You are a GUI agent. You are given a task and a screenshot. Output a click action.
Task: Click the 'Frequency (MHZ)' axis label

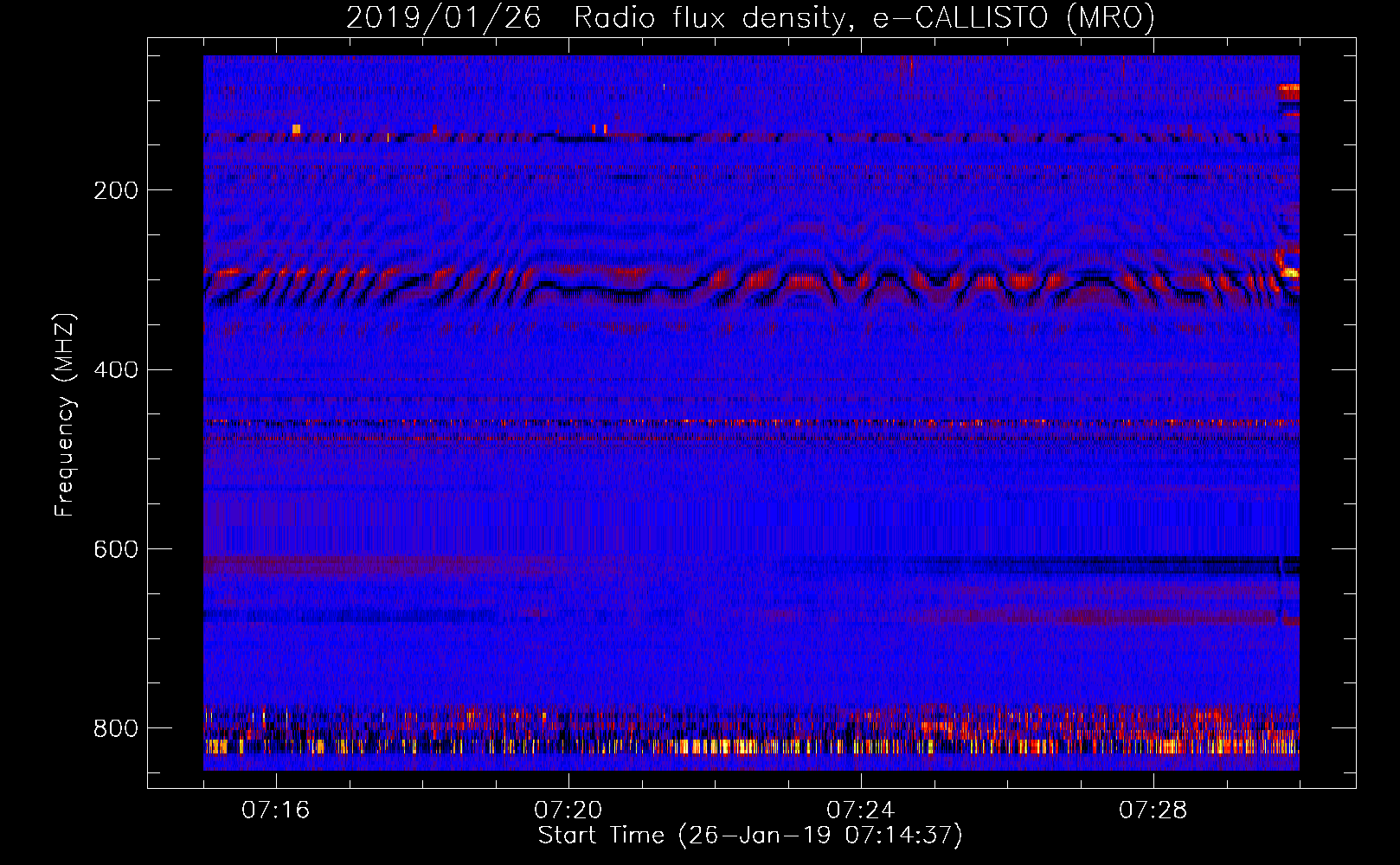(65, 415)
